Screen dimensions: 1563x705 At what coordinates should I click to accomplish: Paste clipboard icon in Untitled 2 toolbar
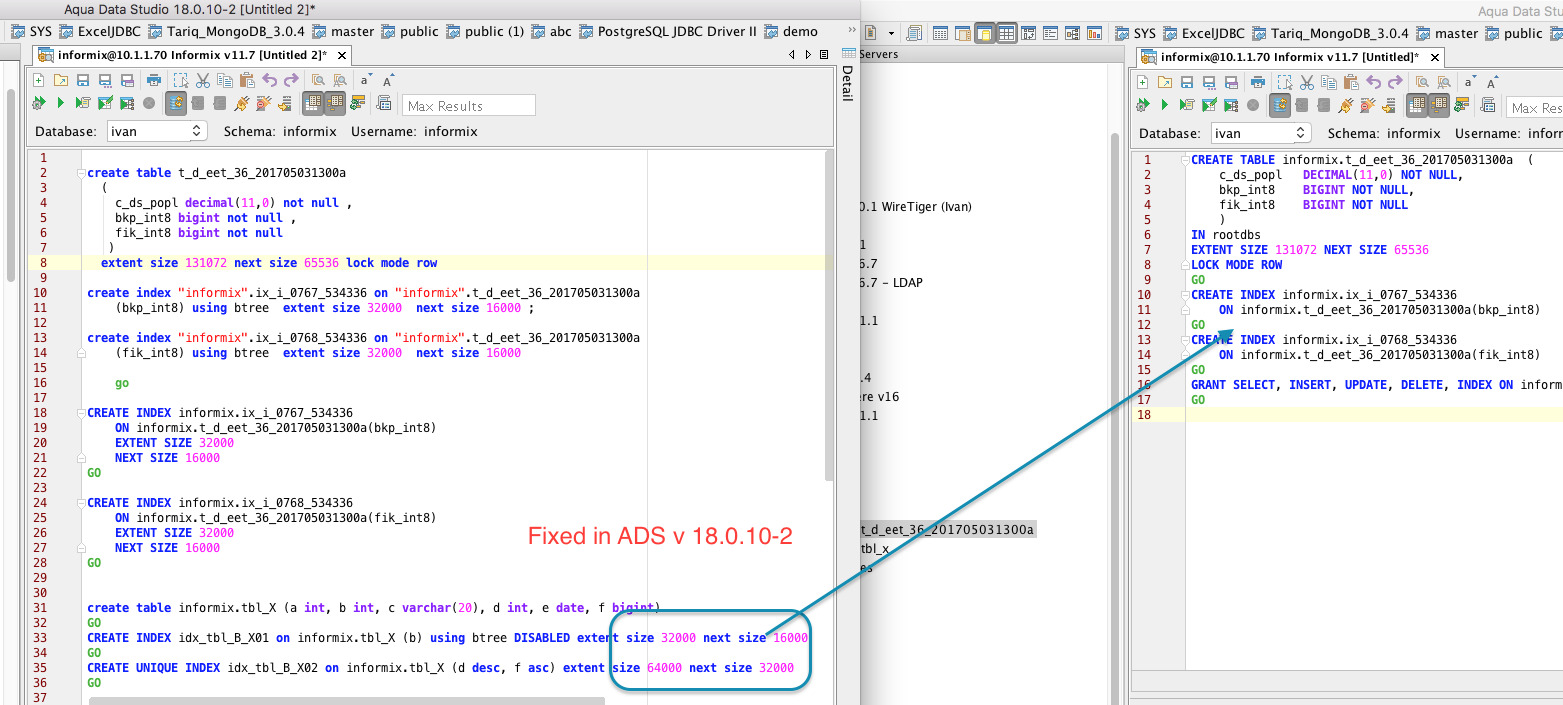coord(247,80)
